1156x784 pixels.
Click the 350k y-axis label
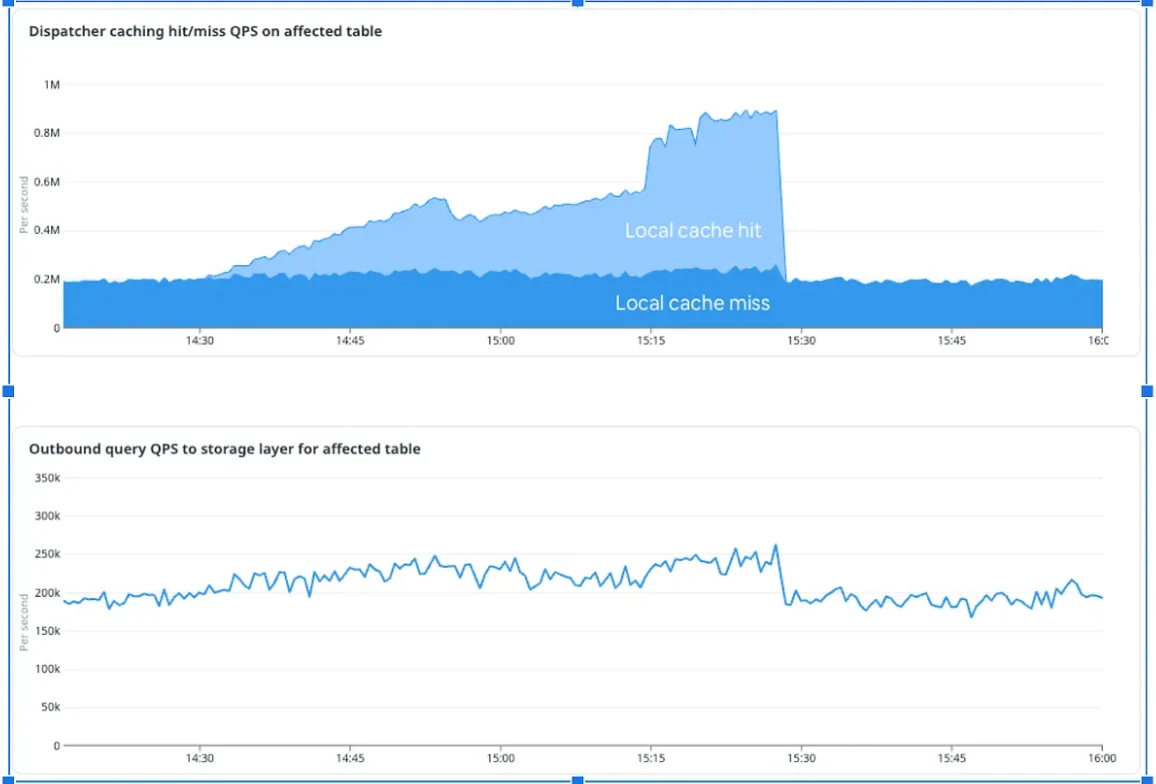[47, 478]
